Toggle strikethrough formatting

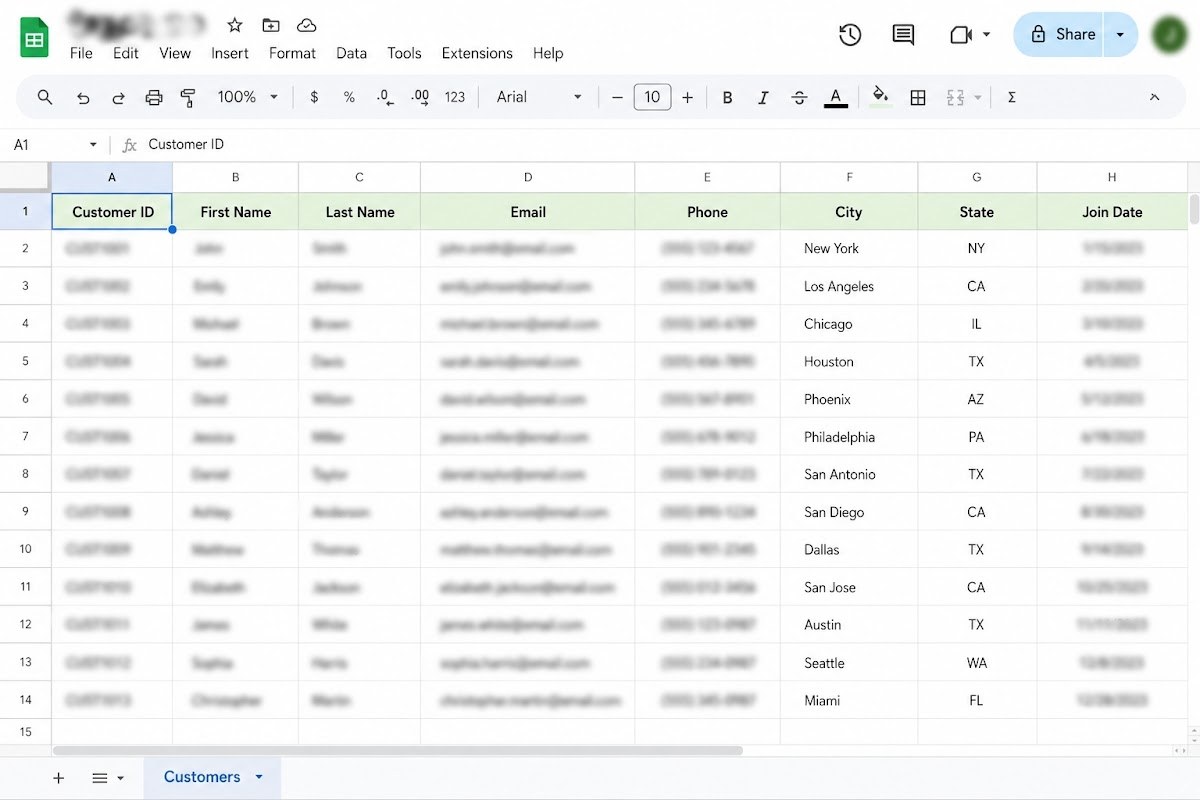pyautogui.click(x=799, y=97)
